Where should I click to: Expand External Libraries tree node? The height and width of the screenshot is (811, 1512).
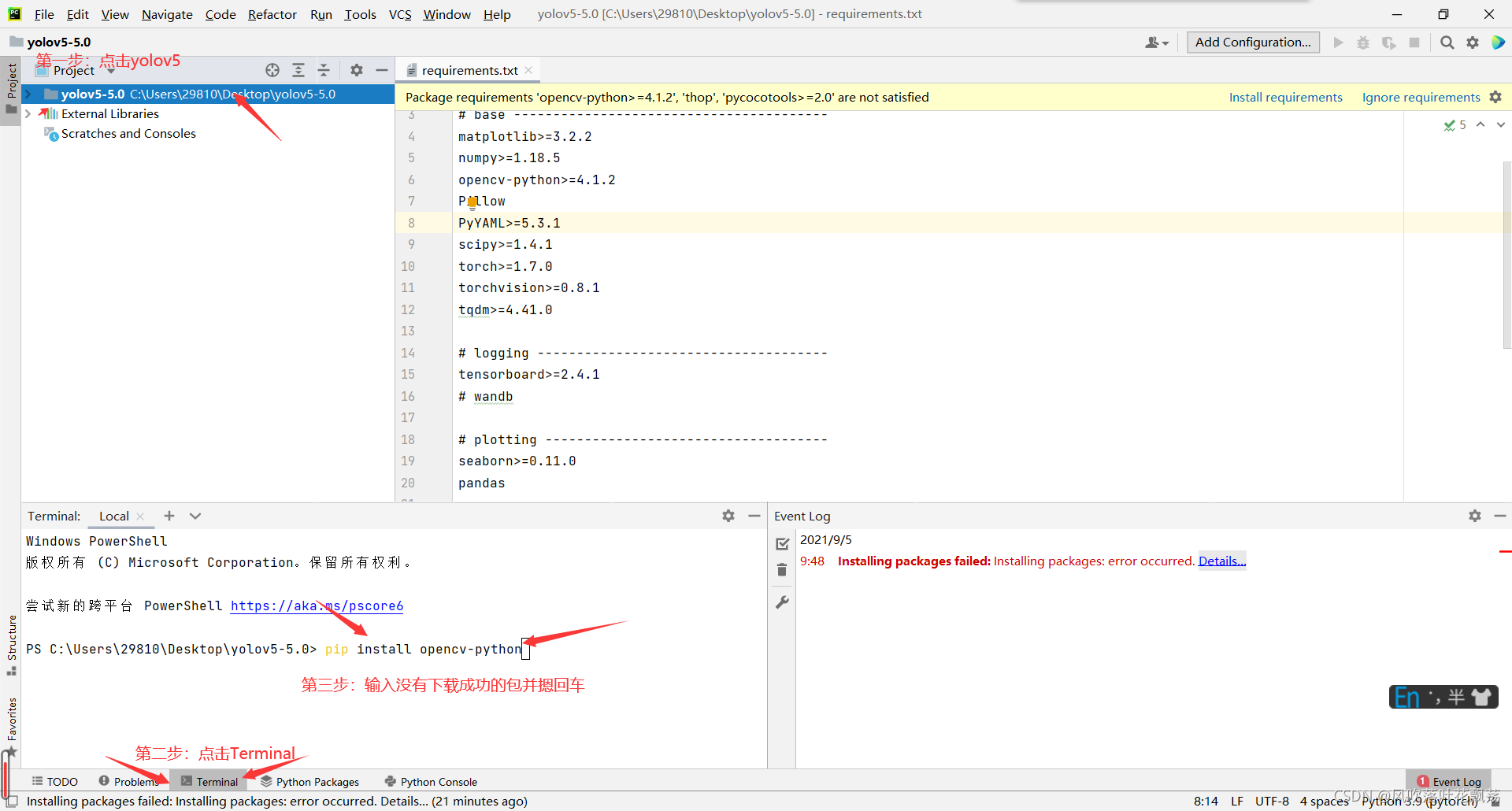(x=29, y=114)
